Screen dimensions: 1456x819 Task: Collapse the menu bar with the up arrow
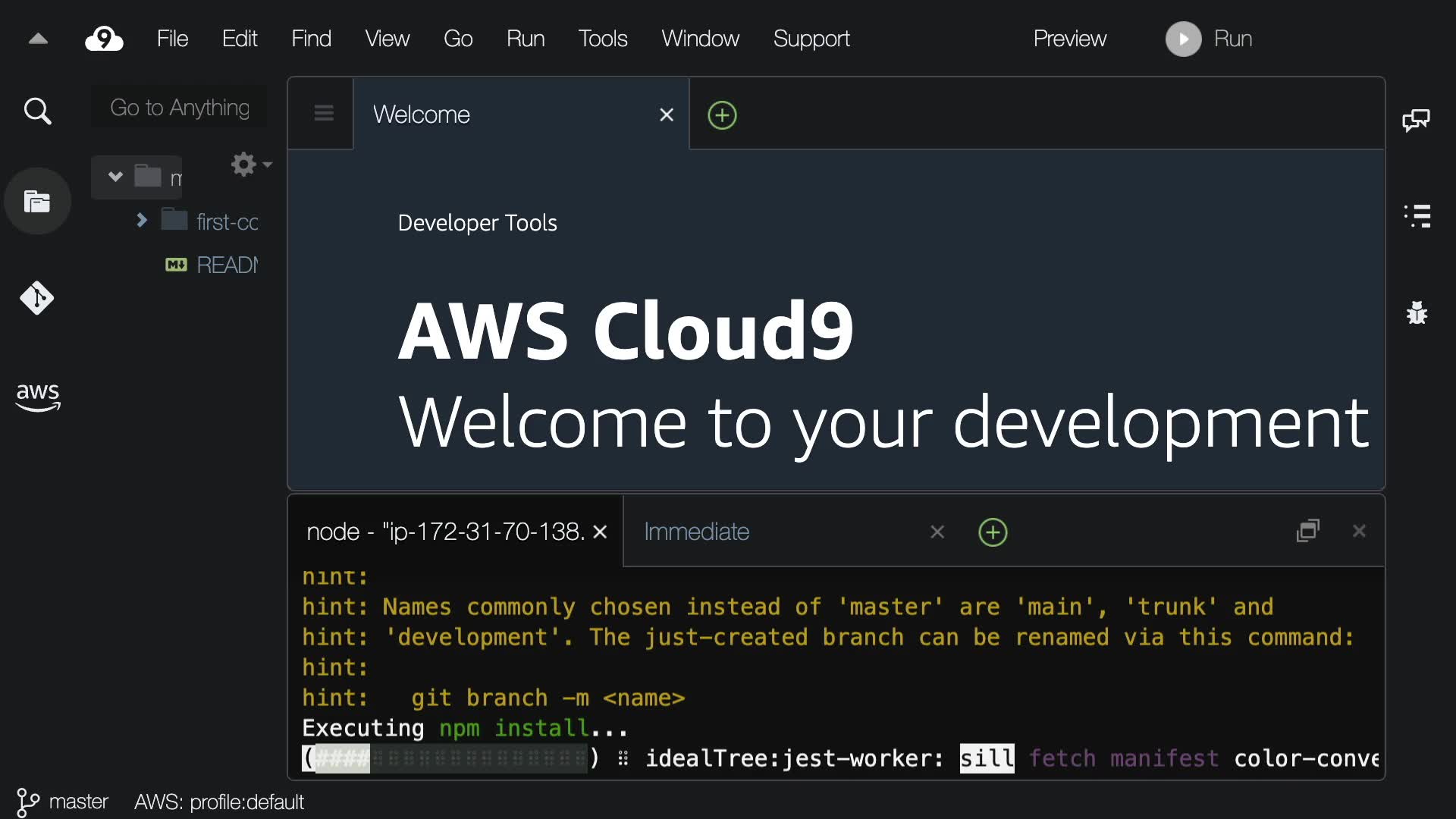[38, 39]
